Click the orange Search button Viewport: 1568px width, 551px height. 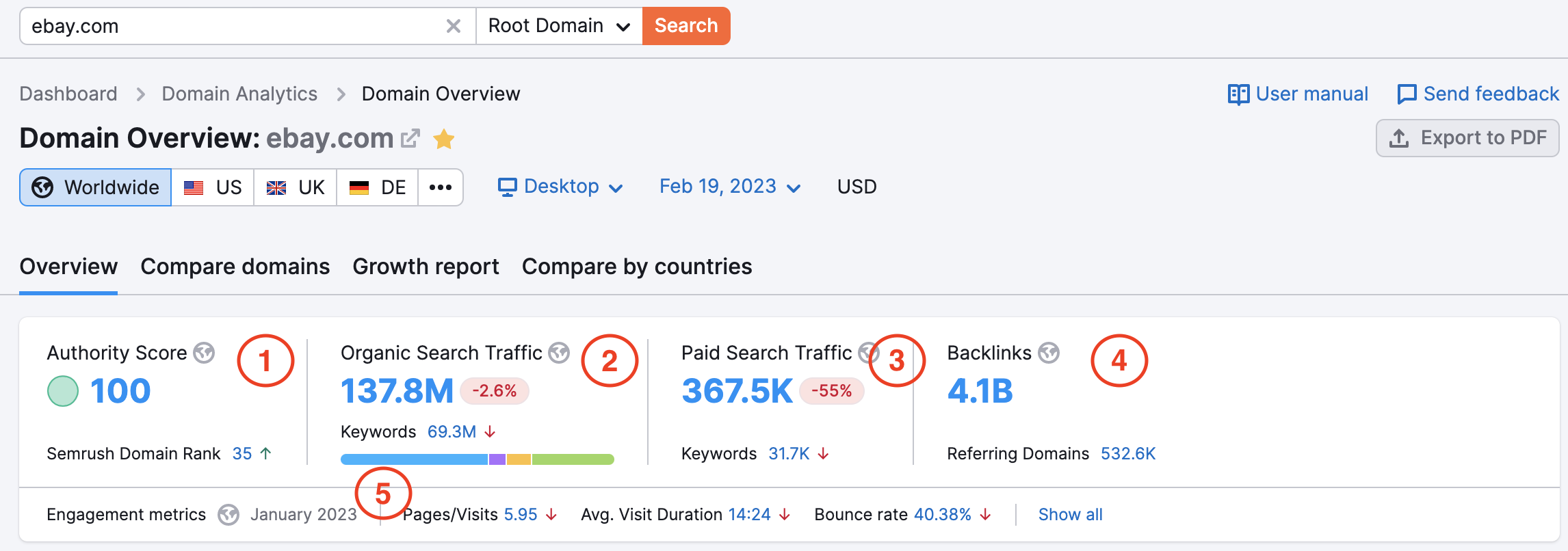click(686, 26)
